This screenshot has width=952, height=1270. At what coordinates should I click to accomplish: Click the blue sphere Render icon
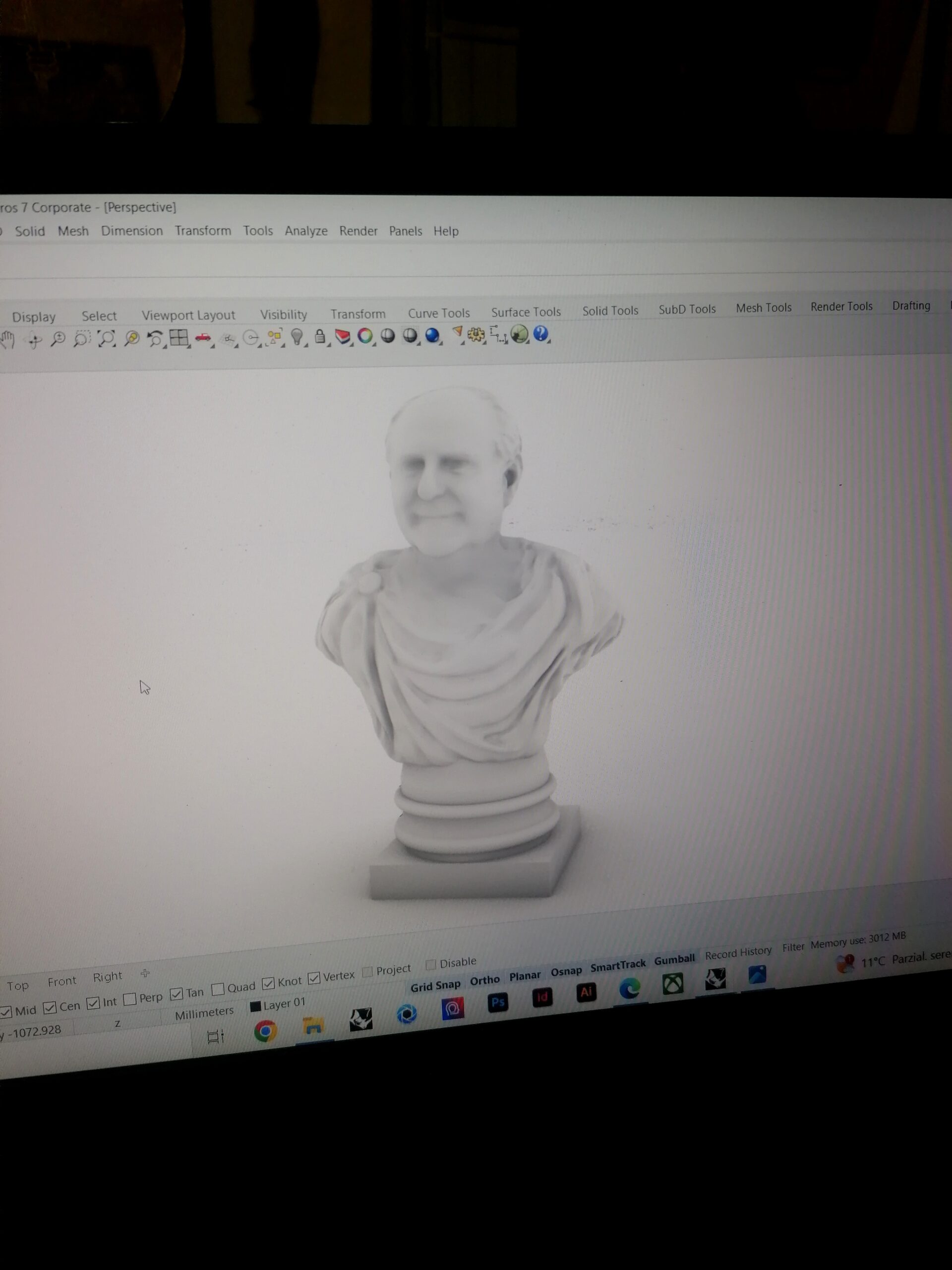[x=432, y=335]
